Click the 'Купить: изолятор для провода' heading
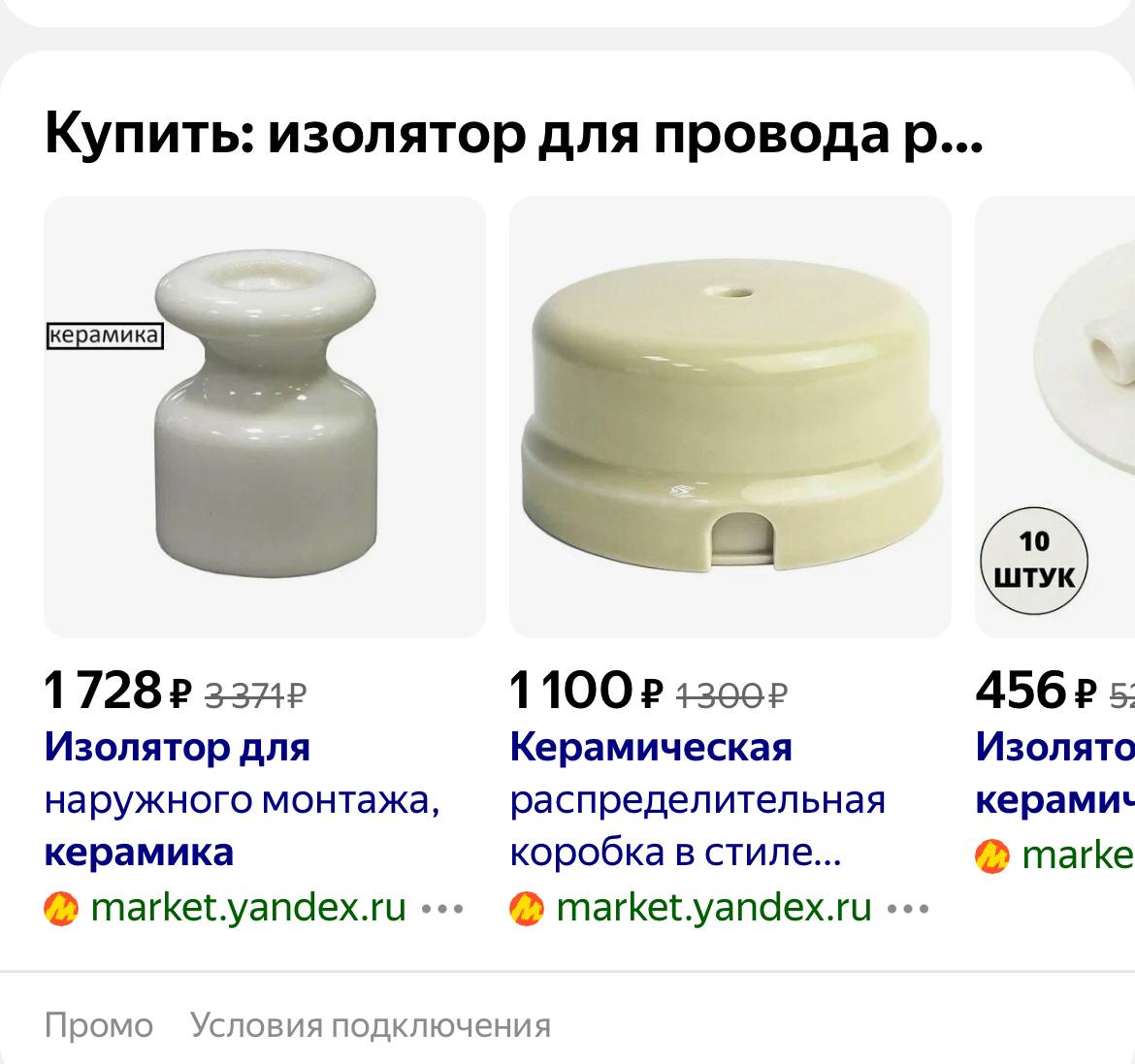The width and height of the screenshot is (1135, 1064). [514, 134]
